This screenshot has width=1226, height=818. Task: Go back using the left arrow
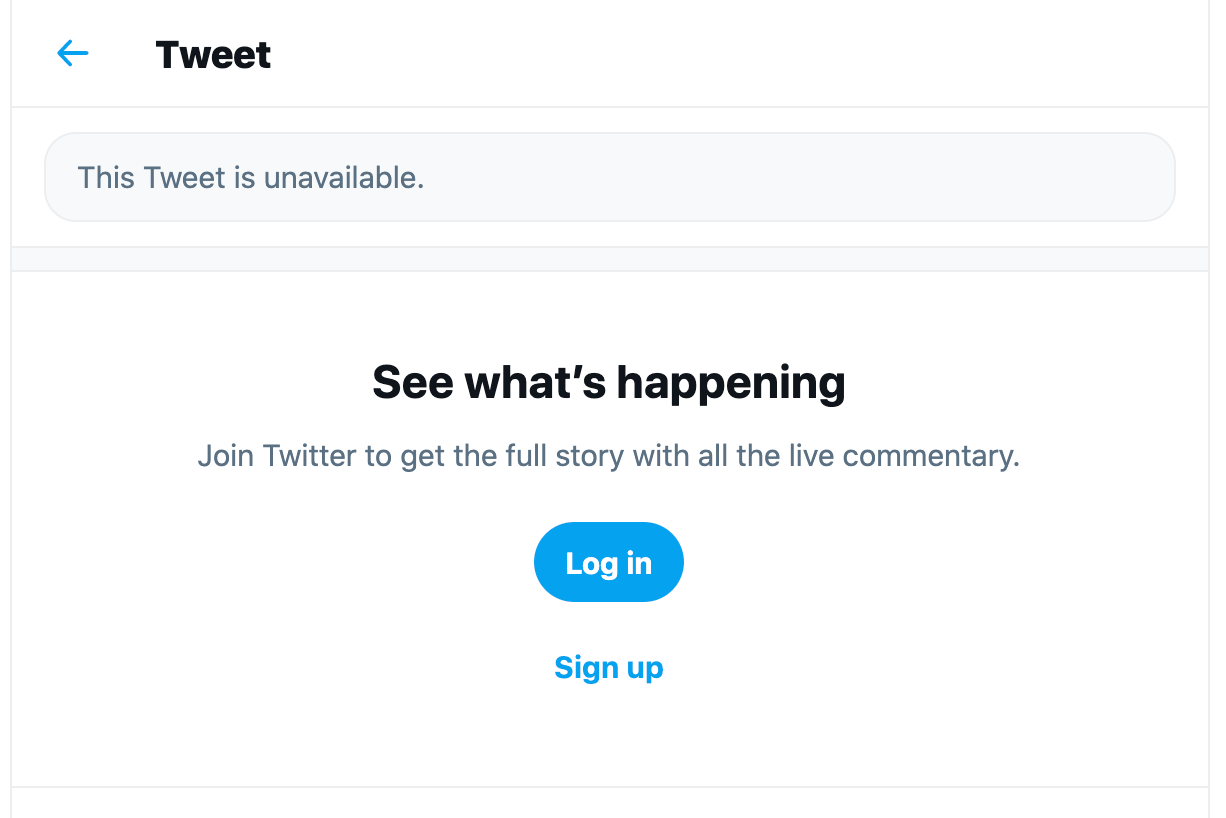pyautogui.click(x=73, y=54)
